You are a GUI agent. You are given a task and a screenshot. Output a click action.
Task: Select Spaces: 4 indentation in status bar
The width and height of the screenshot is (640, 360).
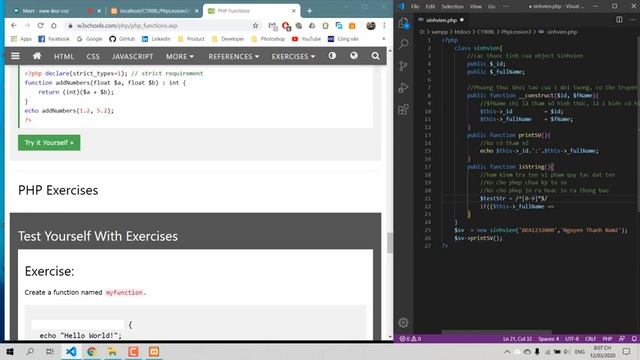tap(548, 339)
